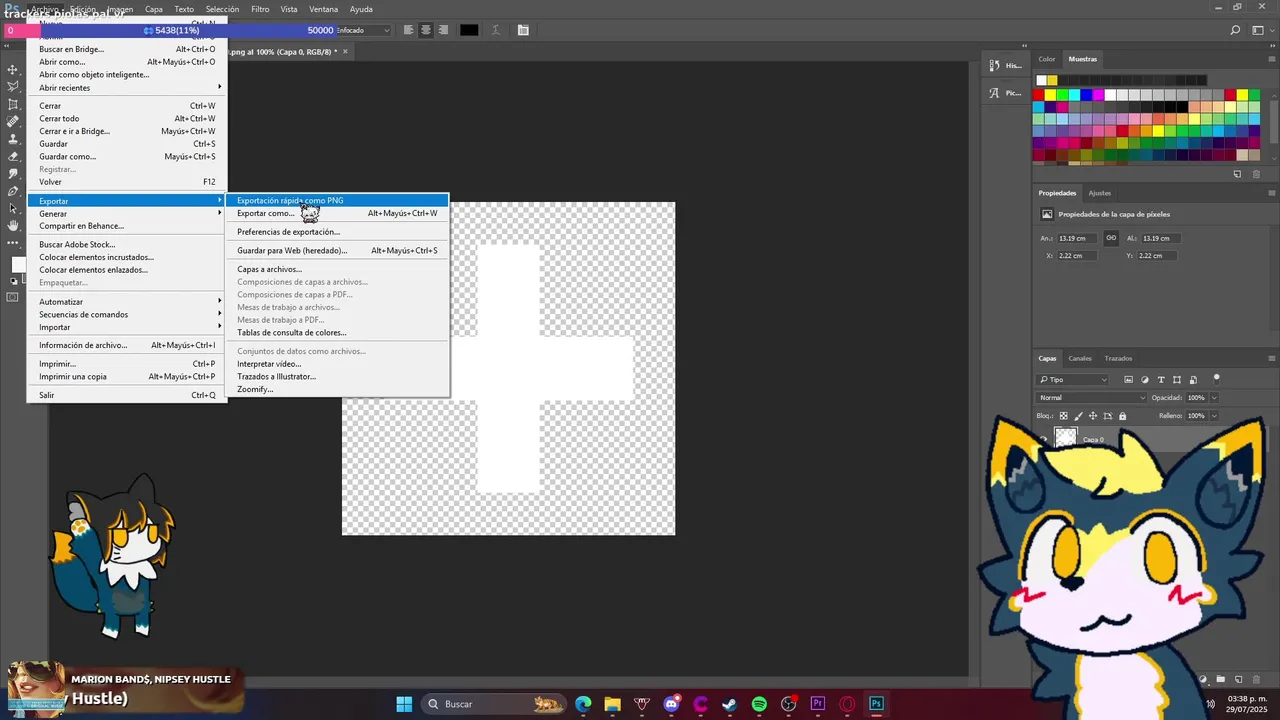1280x720 pixels.
Task: Select the Eraser tool
Action: [13, 156]
